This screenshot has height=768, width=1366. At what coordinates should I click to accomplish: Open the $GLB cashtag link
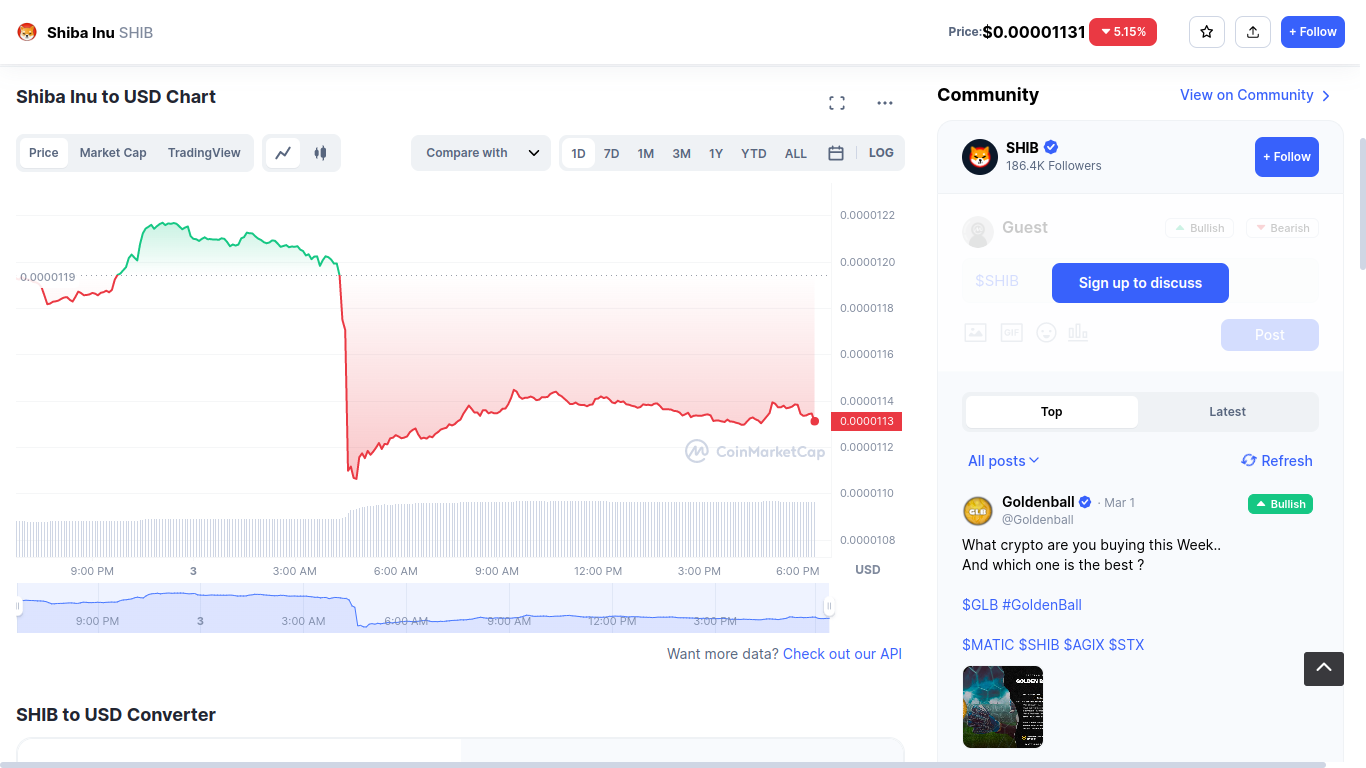[x=980, y=605]
